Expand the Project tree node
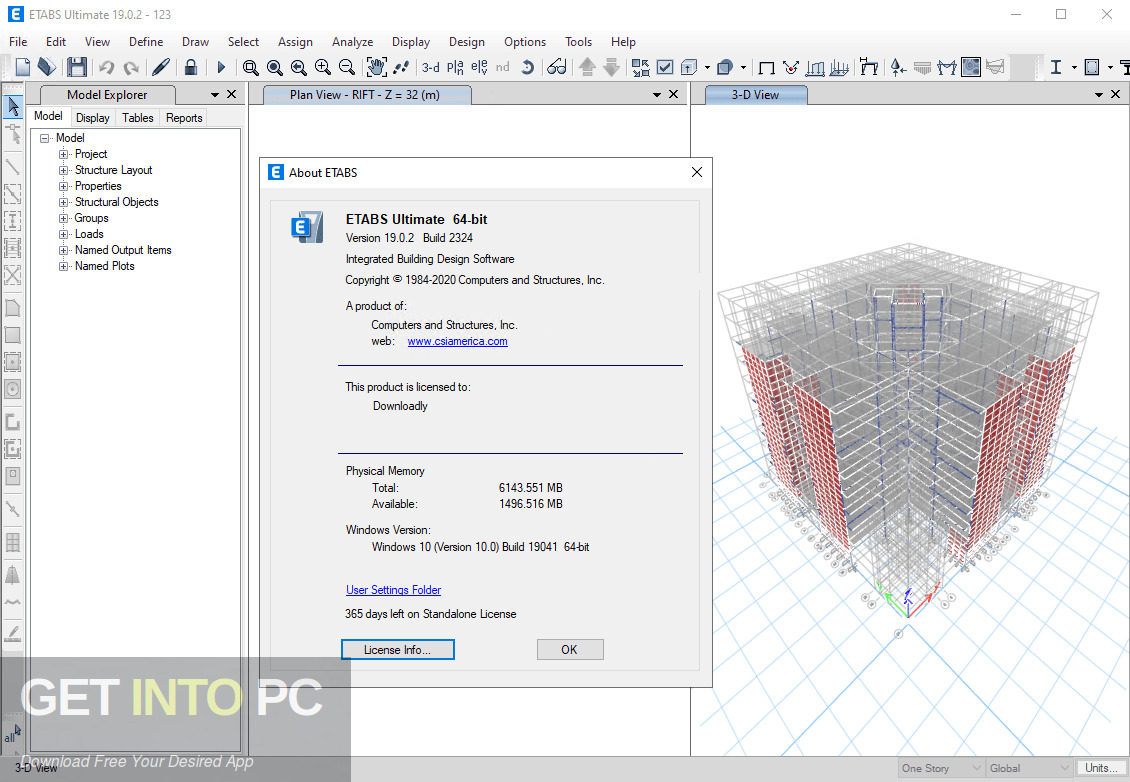 click(63, 154)
